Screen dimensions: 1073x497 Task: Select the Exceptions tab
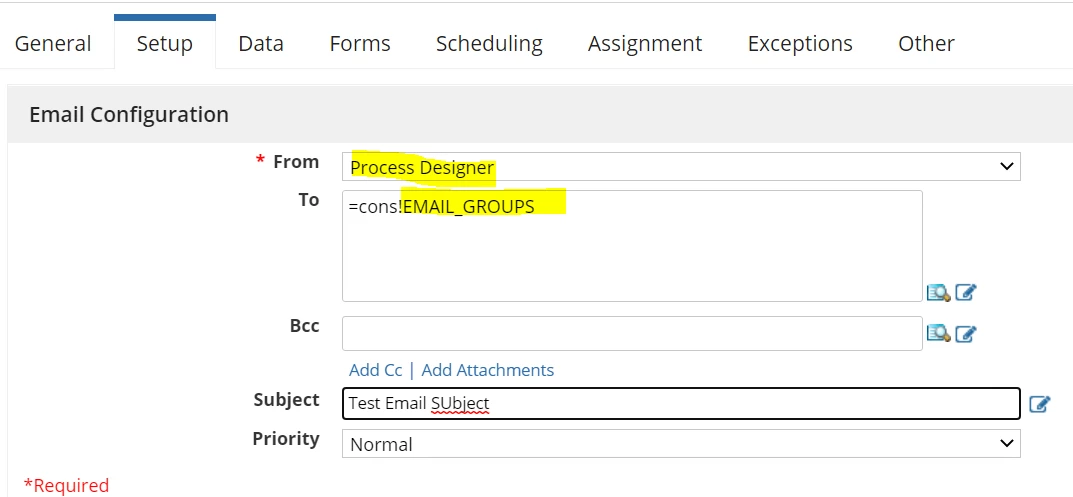(x=800, y=43)
